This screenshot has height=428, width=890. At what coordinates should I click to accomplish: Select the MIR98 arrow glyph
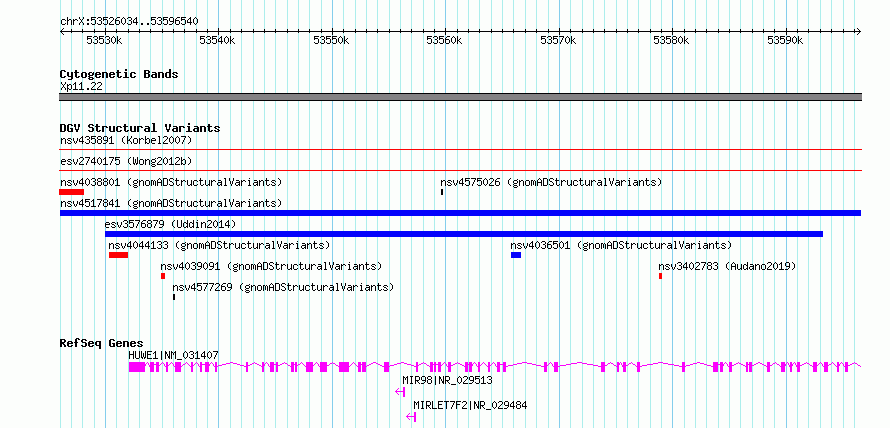point(400,392)
